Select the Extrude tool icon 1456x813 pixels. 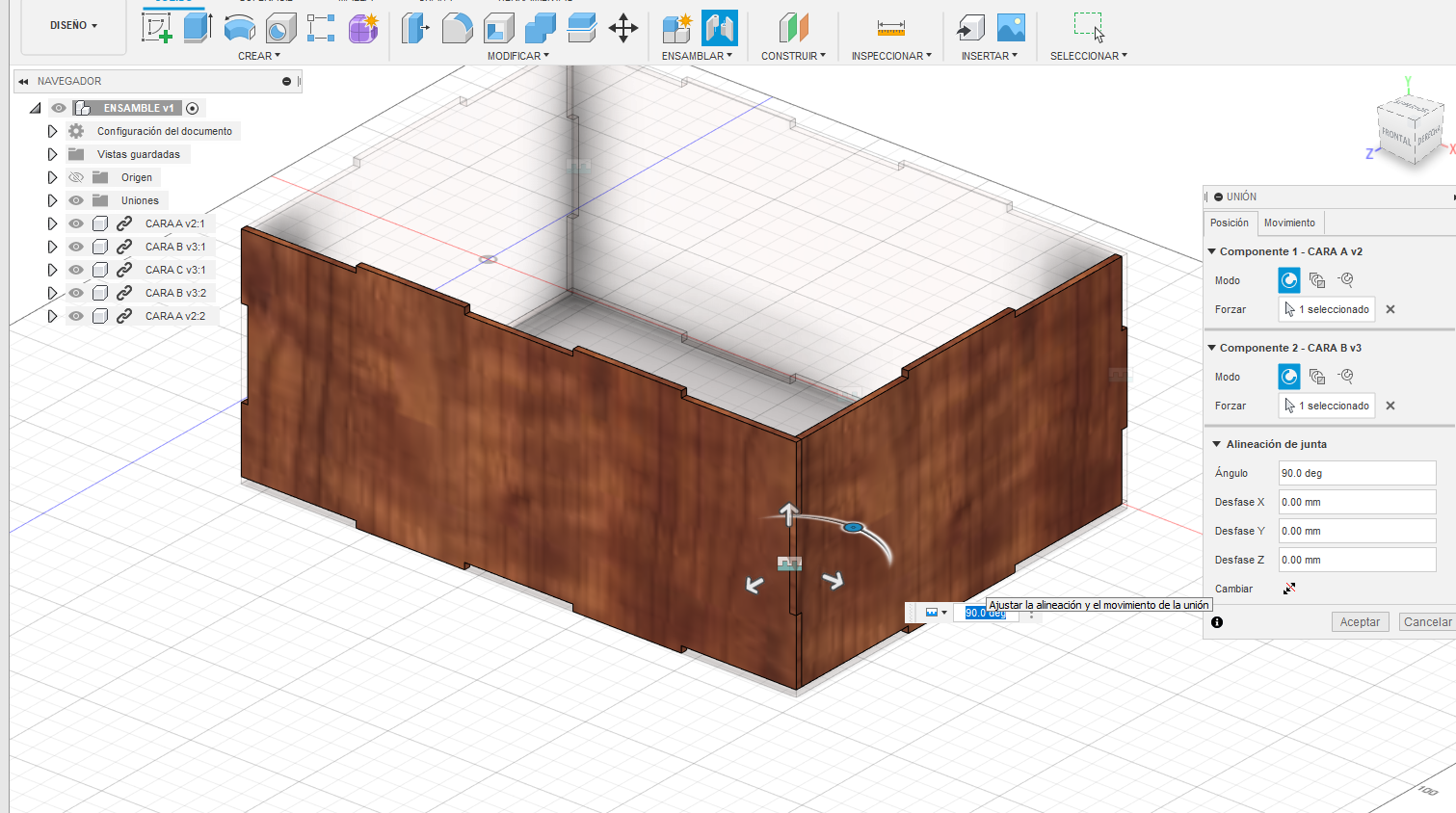pyautogui.click(x=198, y=27)
